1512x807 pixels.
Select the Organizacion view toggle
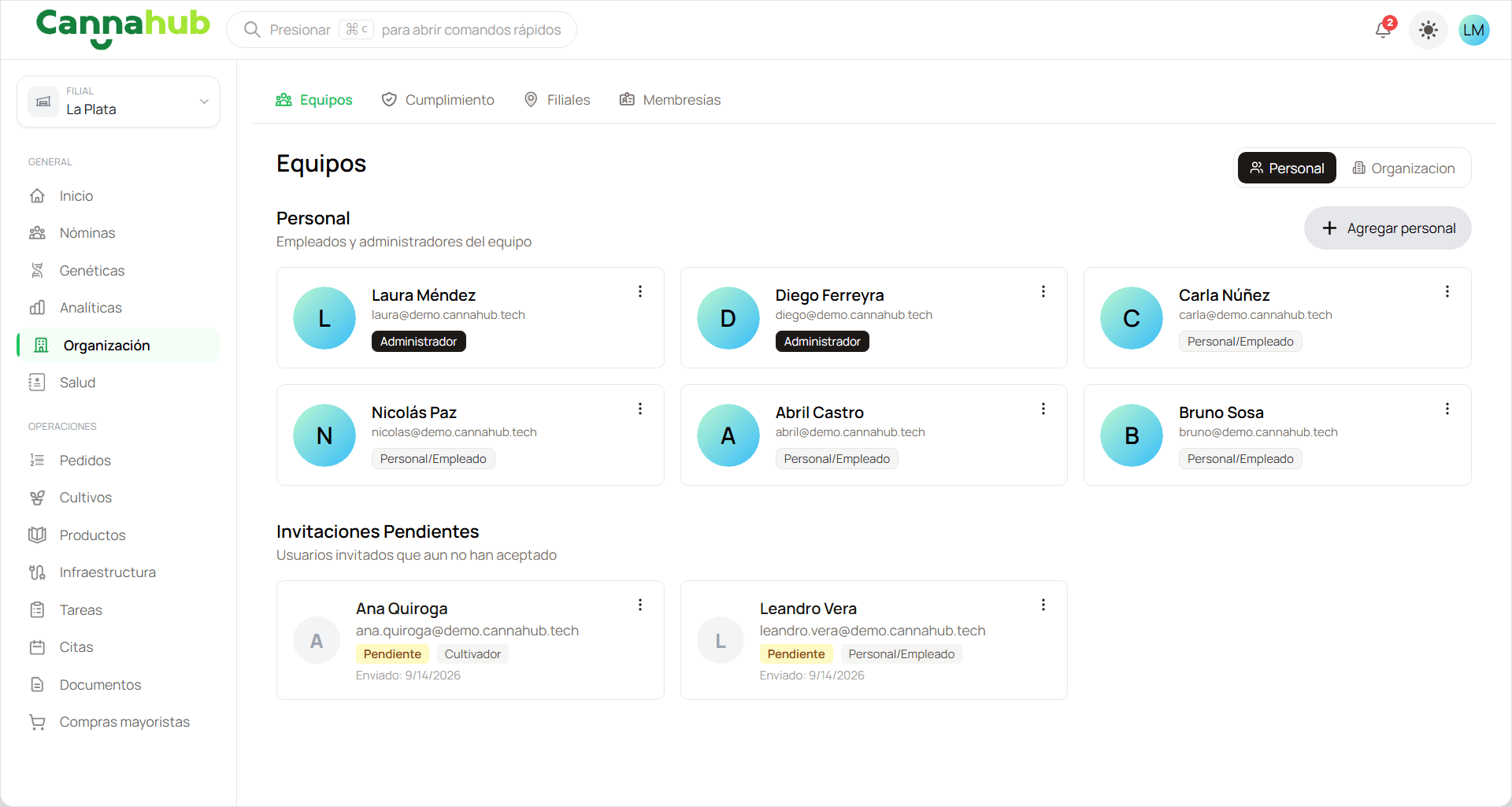pos(1403,168)
